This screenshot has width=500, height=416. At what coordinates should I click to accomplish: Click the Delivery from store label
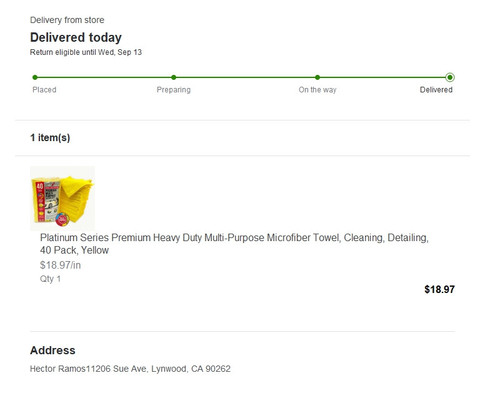pyautogui.click(x=67, y=20)
